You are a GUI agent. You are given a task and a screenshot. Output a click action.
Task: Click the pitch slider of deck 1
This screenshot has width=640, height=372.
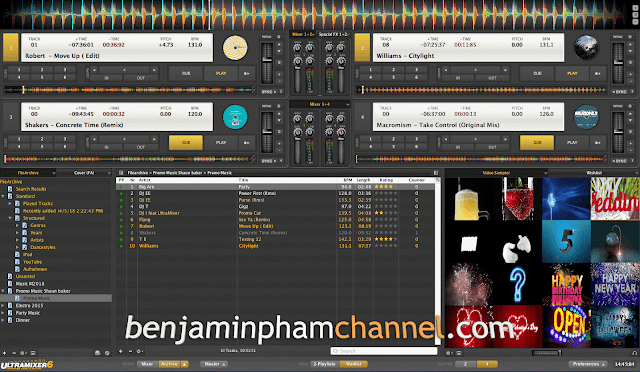click(267, 63)
